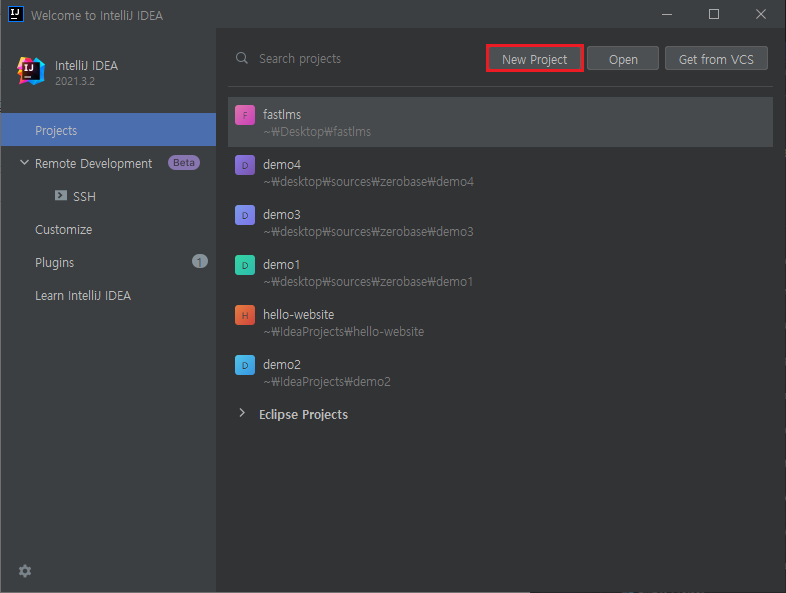786x593 pixels.
Task: Click the ~\IdeaProjects\demo2 path text
Action: (x=327, y=382)
